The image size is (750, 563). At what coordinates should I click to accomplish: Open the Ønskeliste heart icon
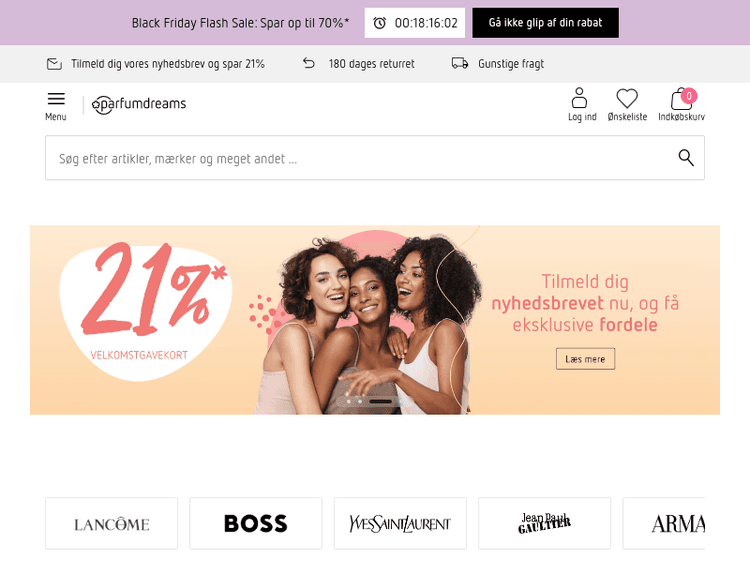pos(627,99)
